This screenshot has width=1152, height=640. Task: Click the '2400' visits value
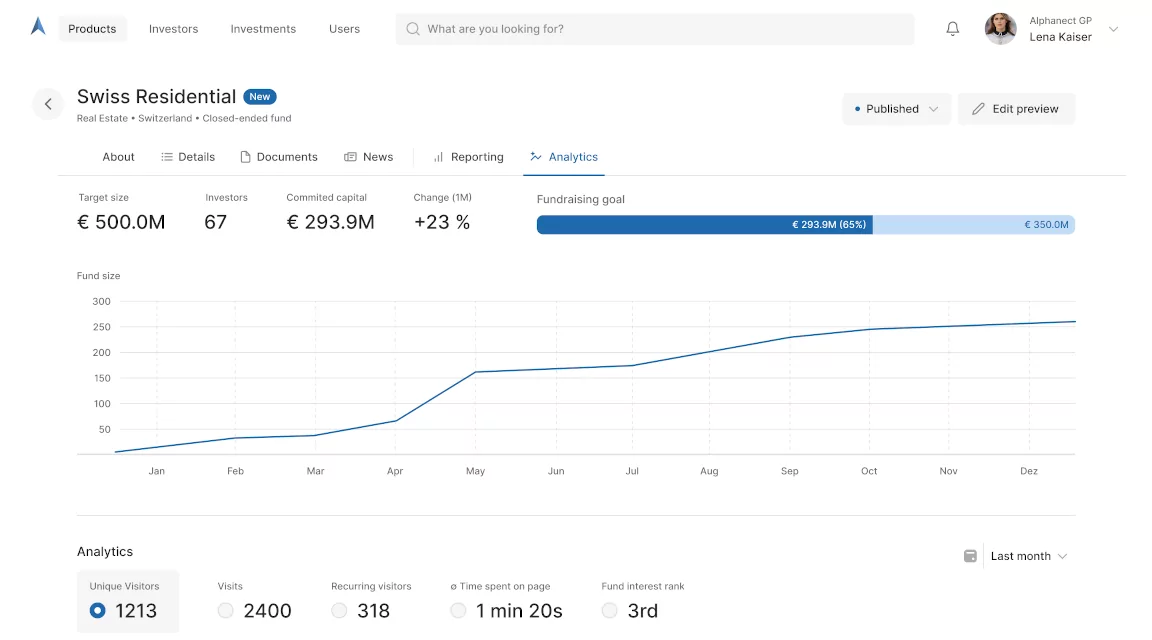click(267, 611)
